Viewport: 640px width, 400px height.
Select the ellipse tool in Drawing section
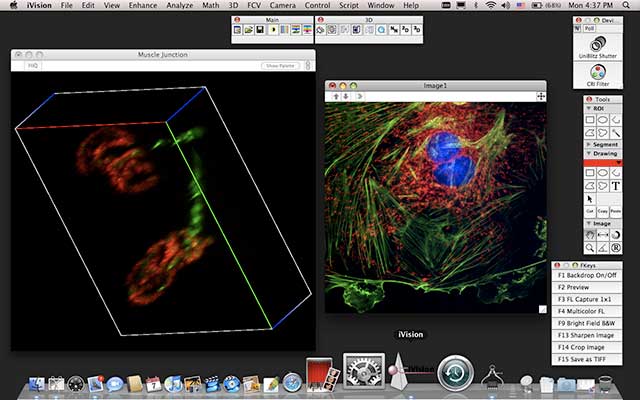pyautogui.click(x=603, y=173)
